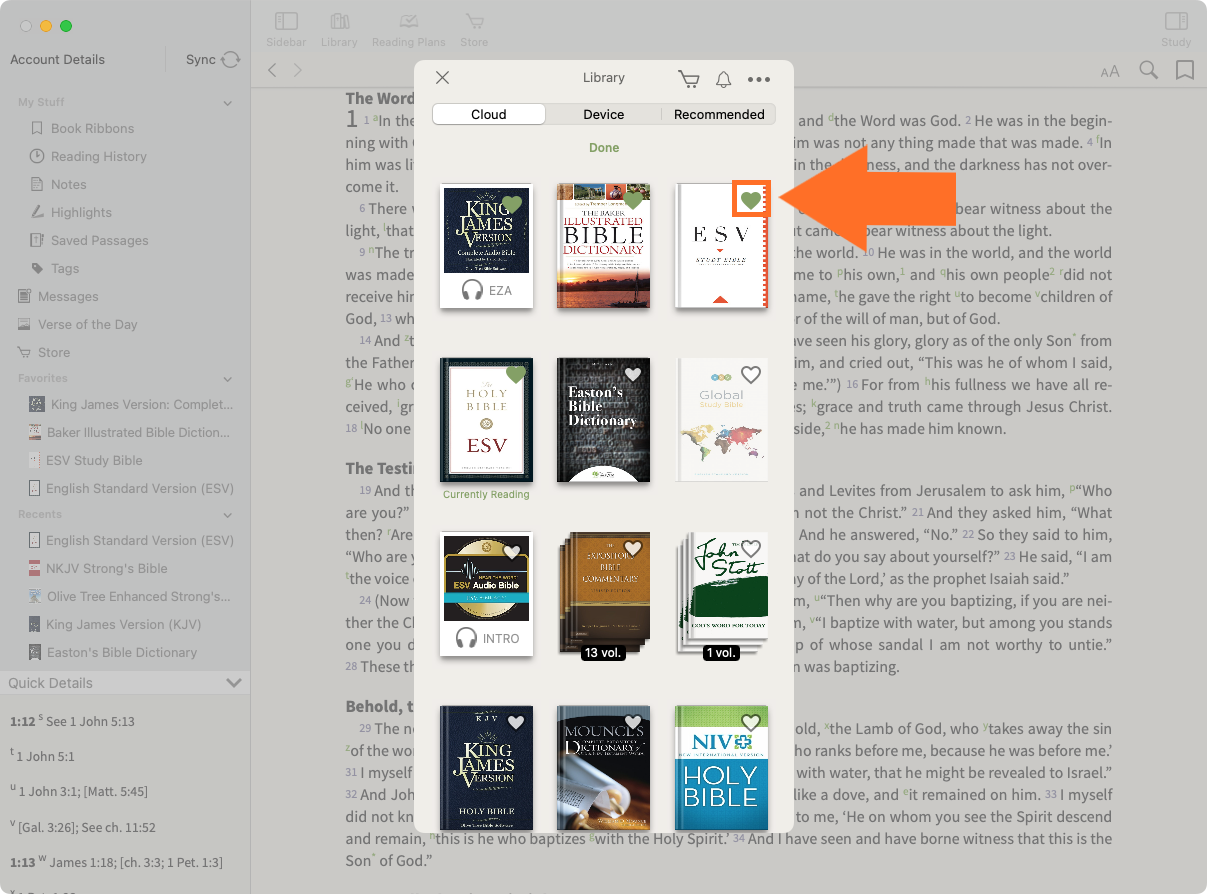Open Account Details

[x=57, y=60]
